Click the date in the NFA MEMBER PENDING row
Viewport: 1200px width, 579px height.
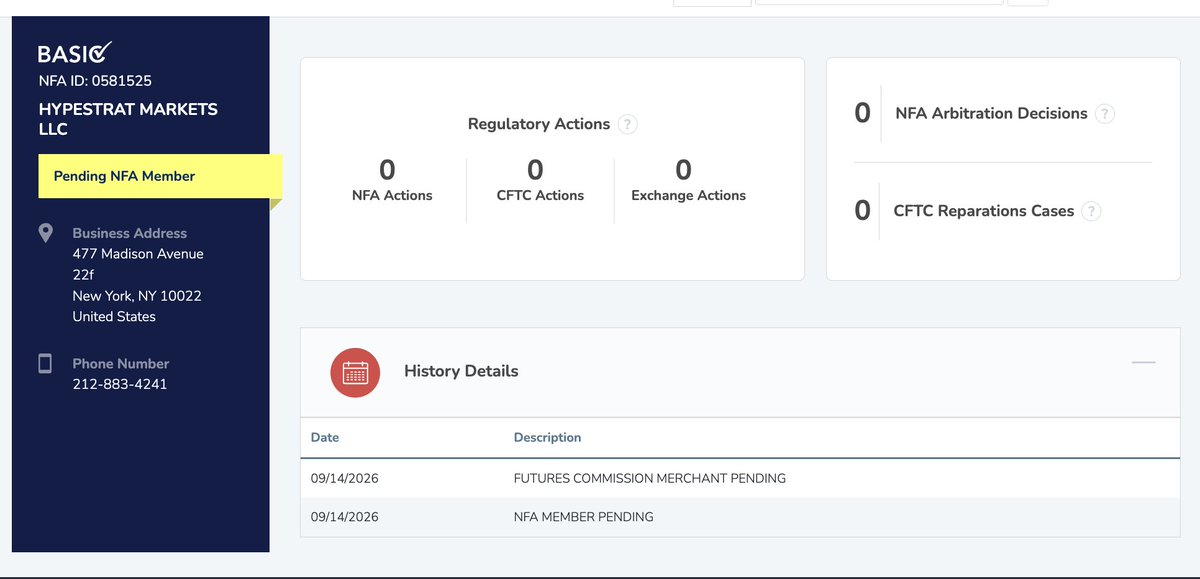345,517
